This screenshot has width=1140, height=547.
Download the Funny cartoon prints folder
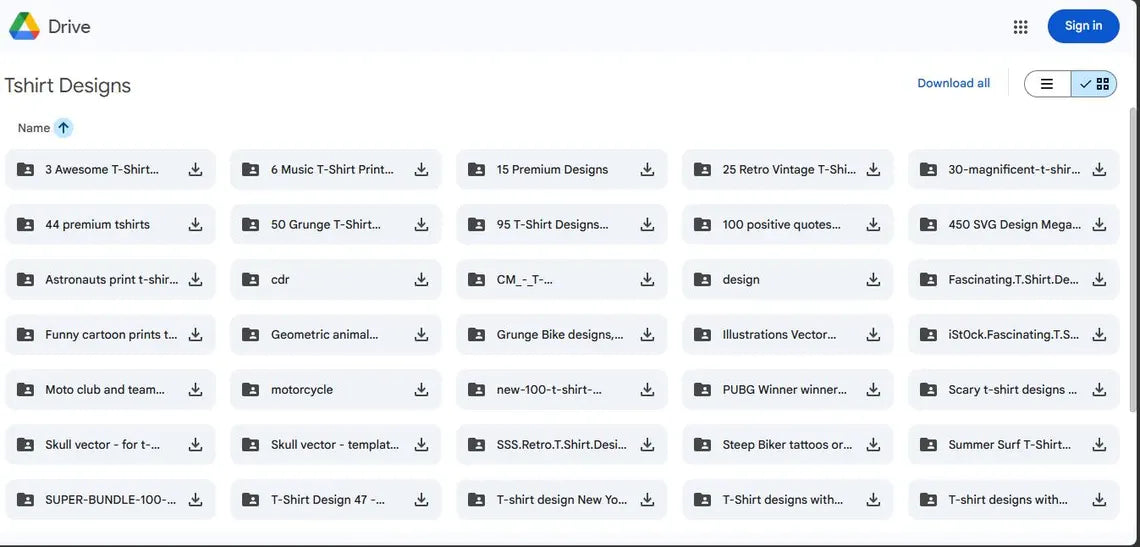195,335
